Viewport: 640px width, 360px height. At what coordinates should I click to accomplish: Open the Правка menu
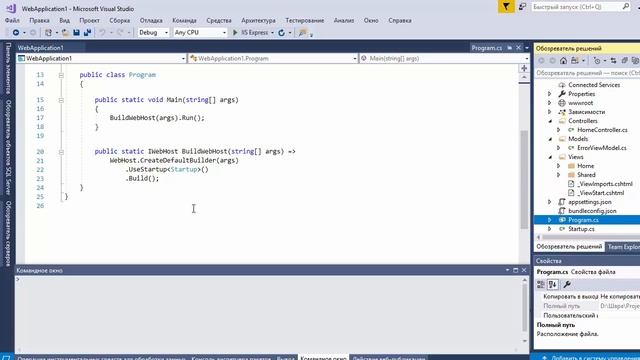click(x=39, y=20)
